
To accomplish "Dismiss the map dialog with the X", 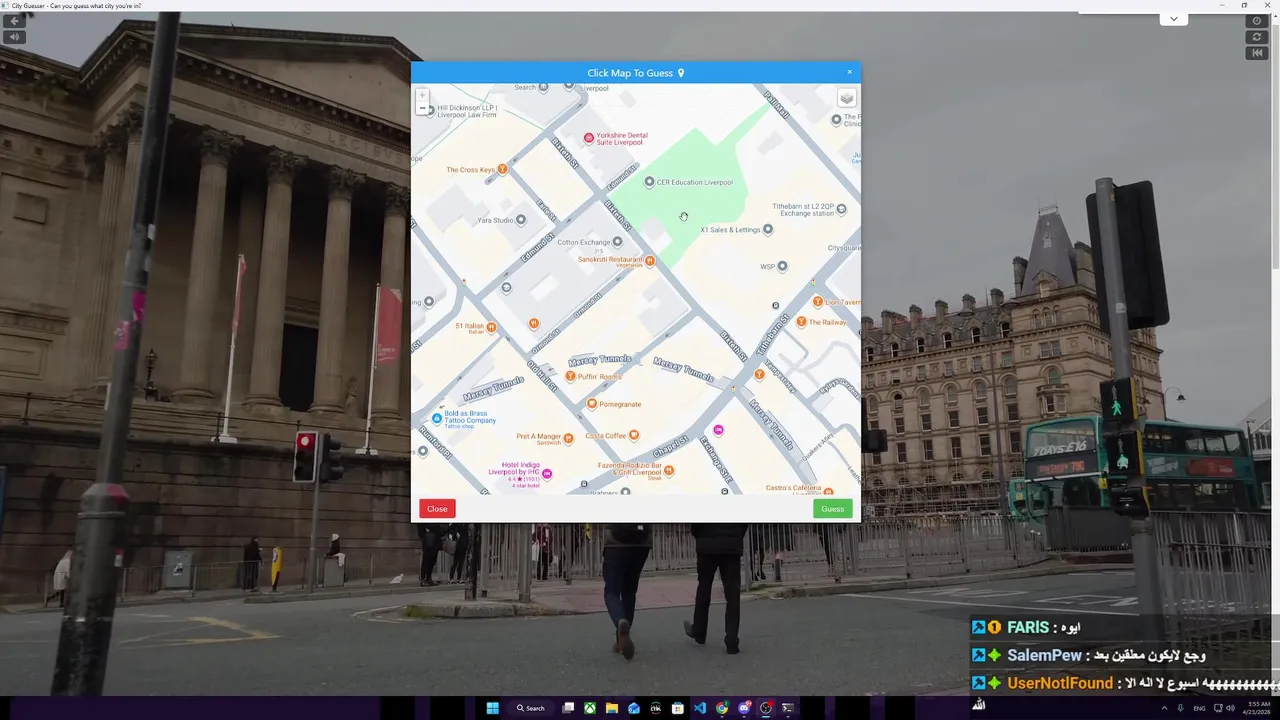I will pos(850,72).
